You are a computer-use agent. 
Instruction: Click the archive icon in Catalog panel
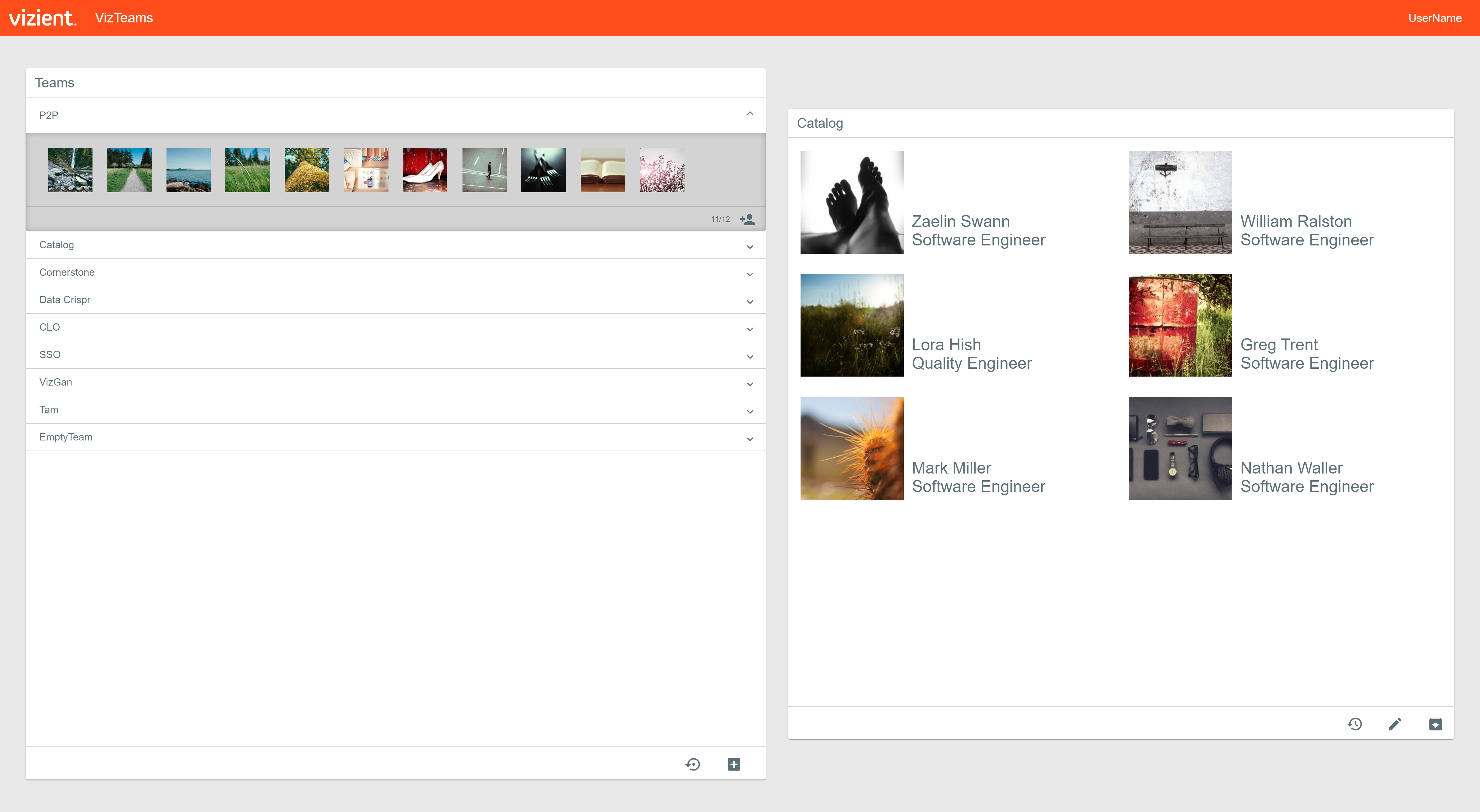pyautogui.click(x=1435, y=724)
